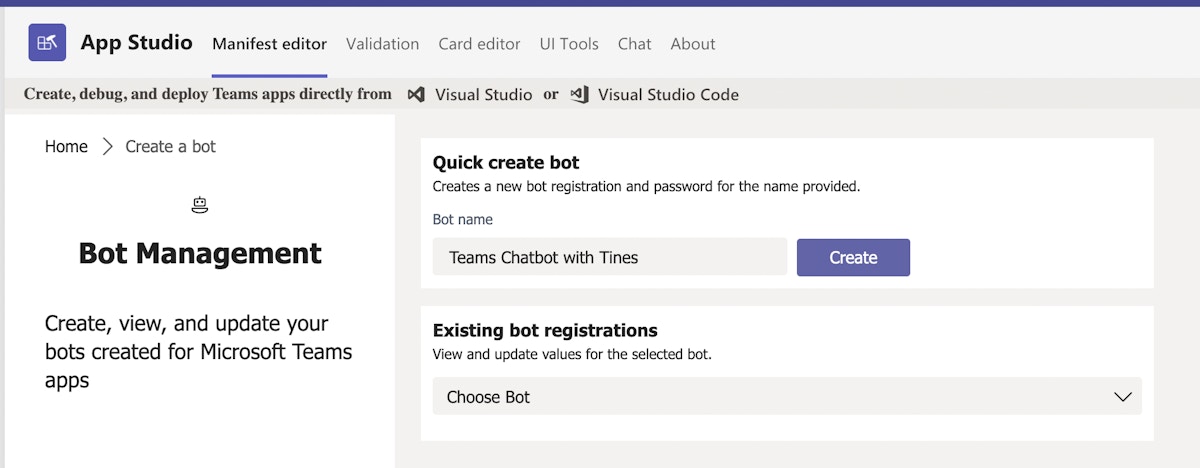Click the Bot name label

click(x=463, y=219)
